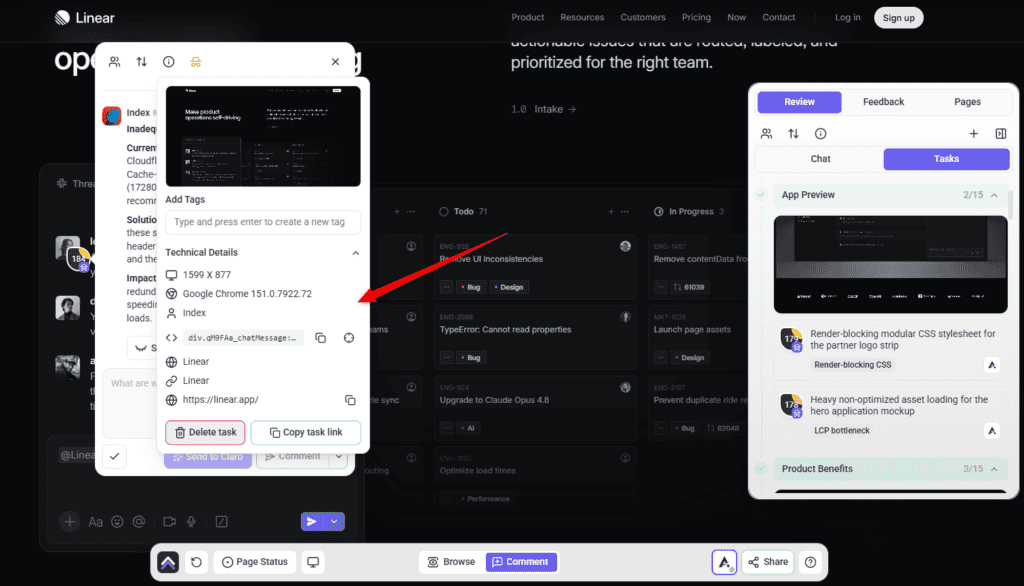Click the refresh icon in the bottom toolbar

click(x=197, y=562)
